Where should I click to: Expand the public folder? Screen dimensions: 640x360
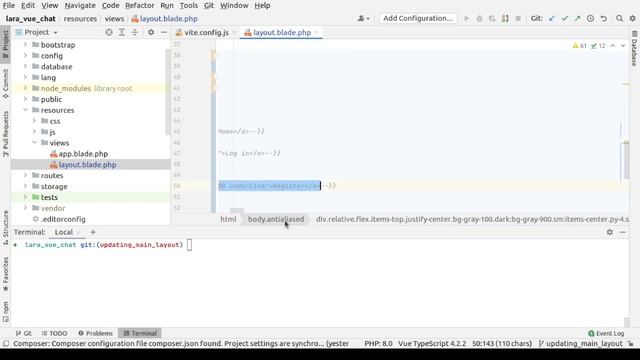point(25,99)
